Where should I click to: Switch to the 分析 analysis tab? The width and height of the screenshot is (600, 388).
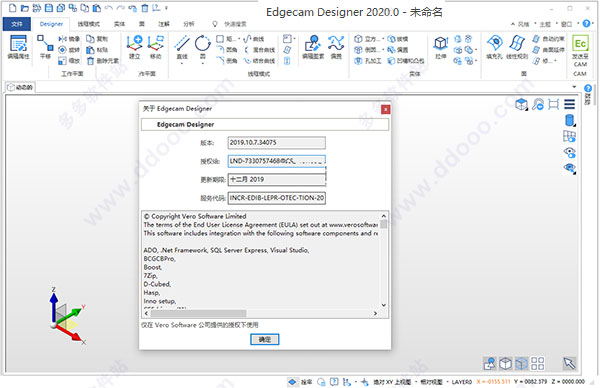(x=189, y=24)
